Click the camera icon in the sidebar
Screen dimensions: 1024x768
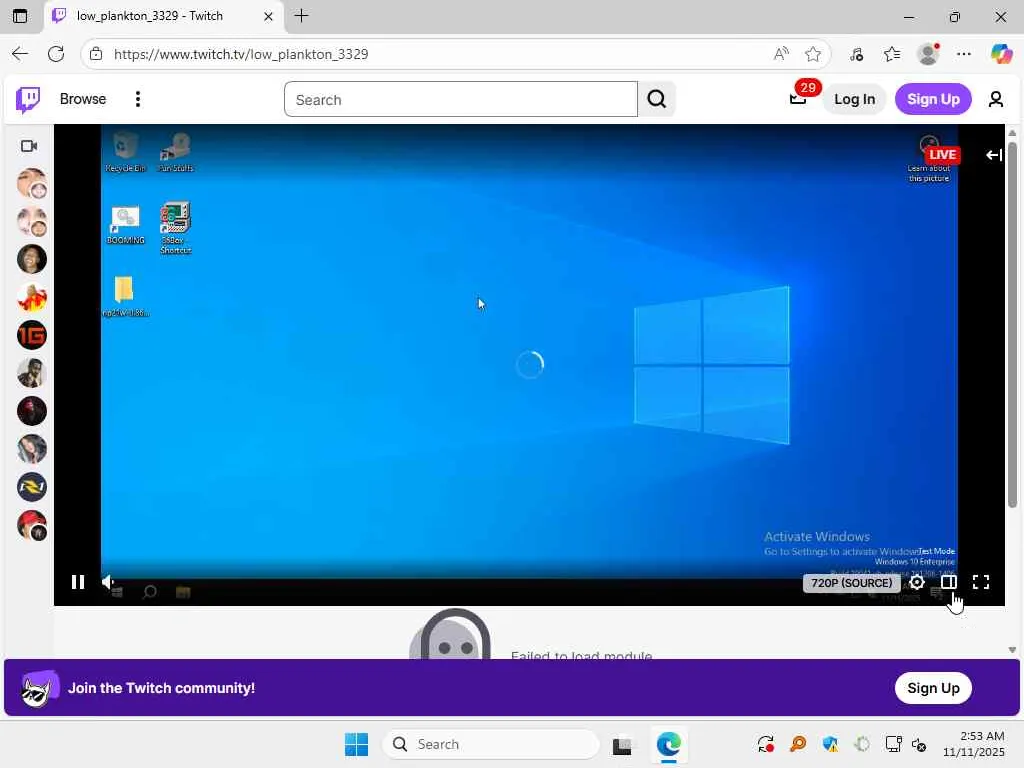coord(29,146)
